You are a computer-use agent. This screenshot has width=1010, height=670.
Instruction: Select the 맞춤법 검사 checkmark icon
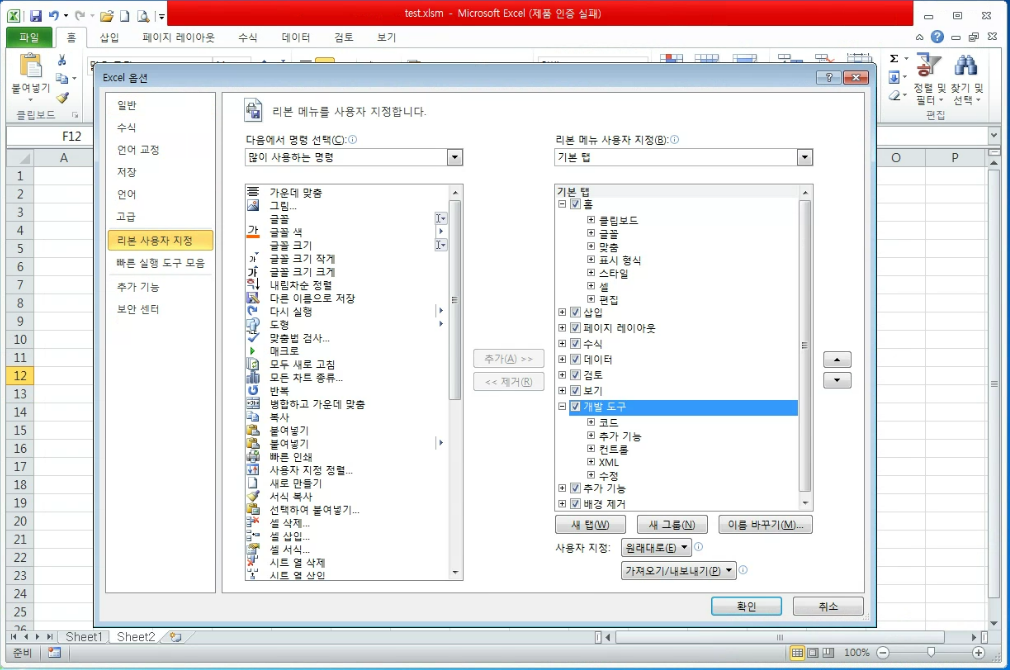tap(253, 338)
